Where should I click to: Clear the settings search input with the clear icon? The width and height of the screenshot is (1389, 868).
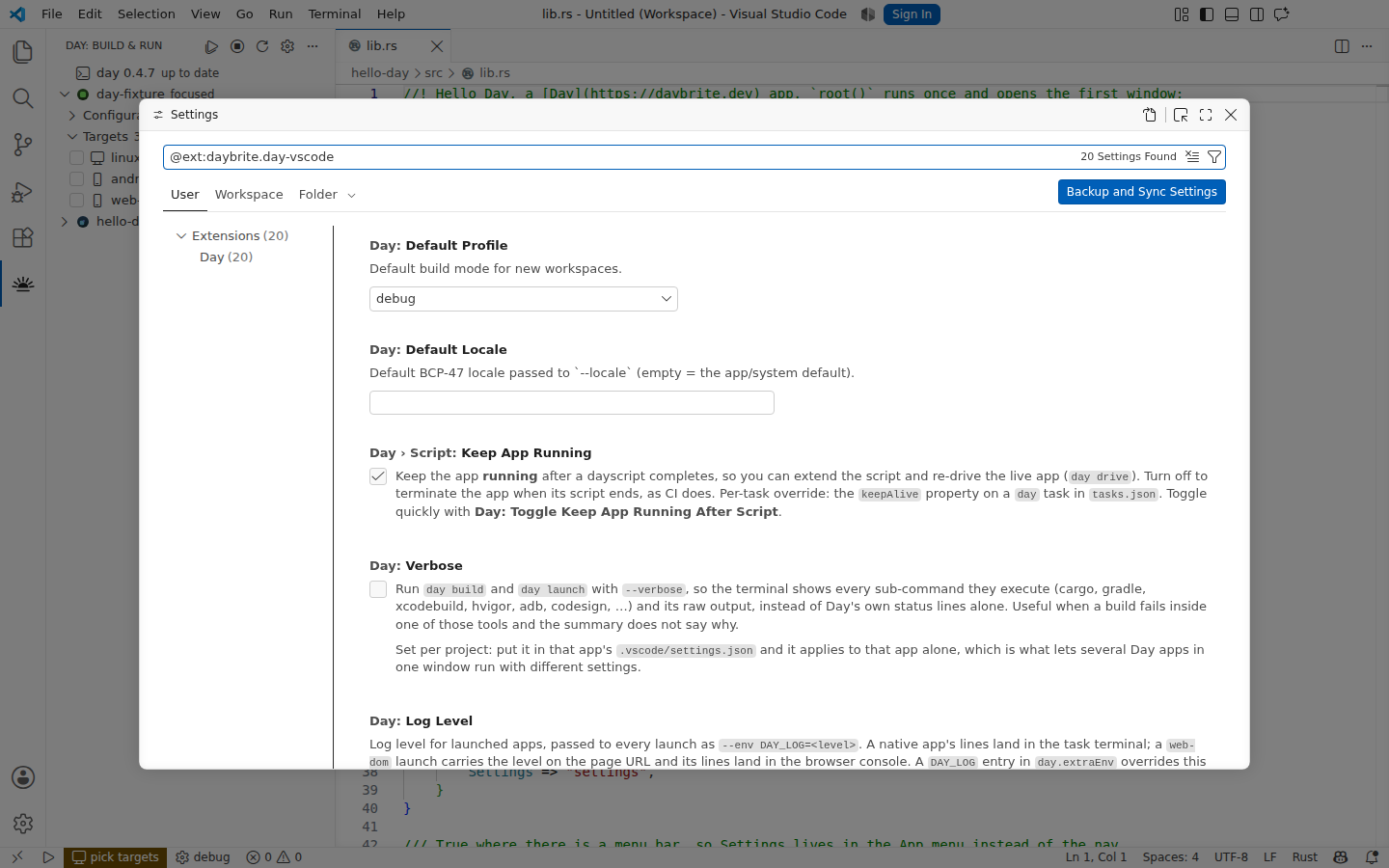(1192, 156)
